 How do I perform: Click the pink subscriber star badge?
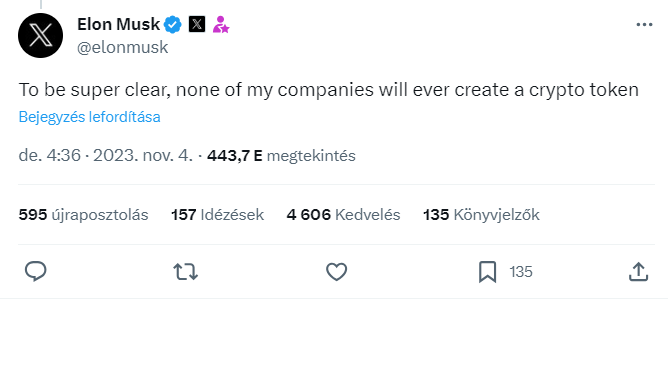(x=221, y=24)
